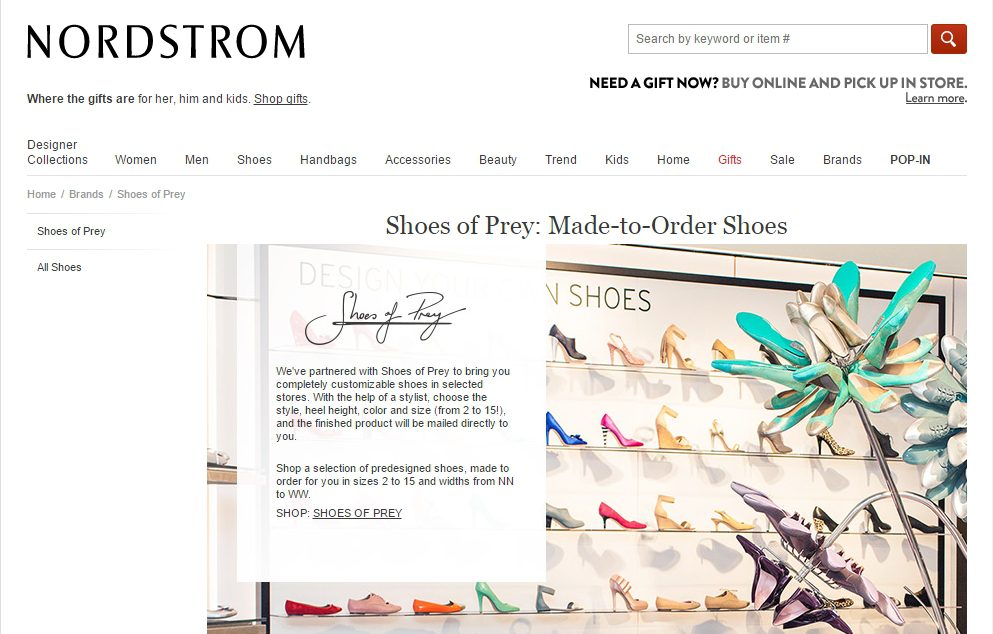Go to Brands breadcrumb link

coord(86,194)
